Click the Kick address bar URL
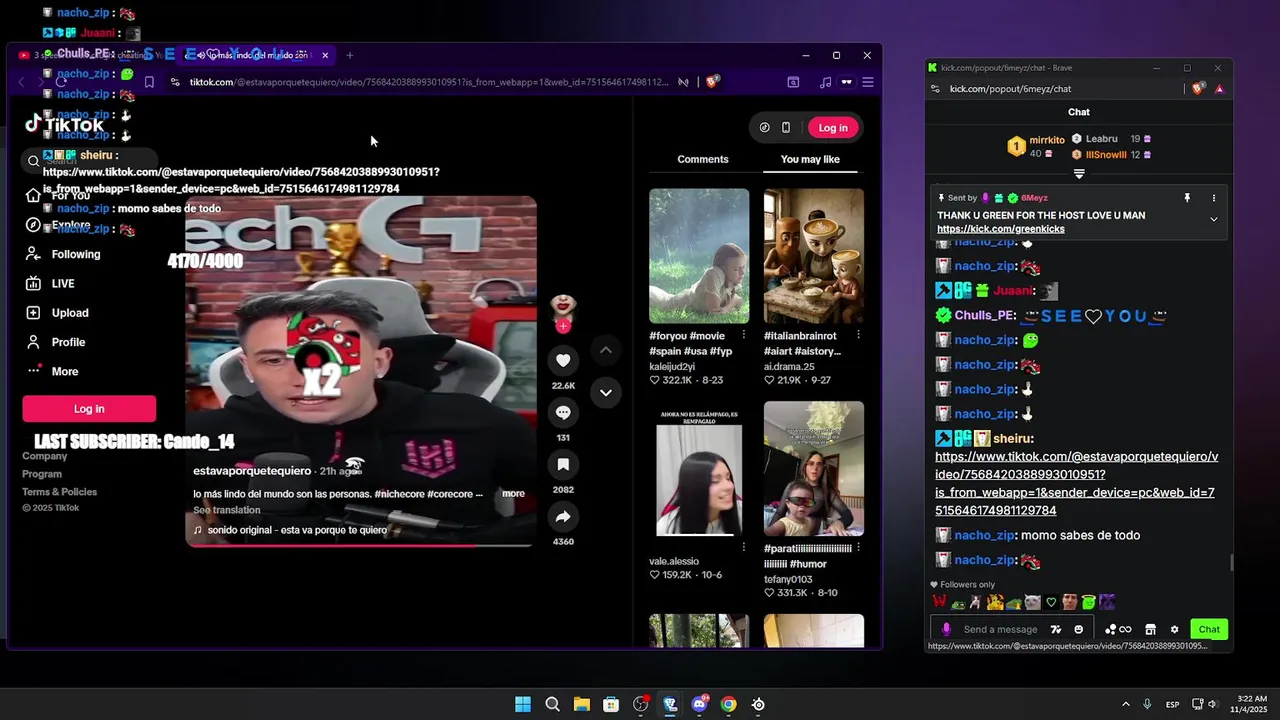The width and height of the screenshot is (1280, 720). click(x=1010, y=89)
